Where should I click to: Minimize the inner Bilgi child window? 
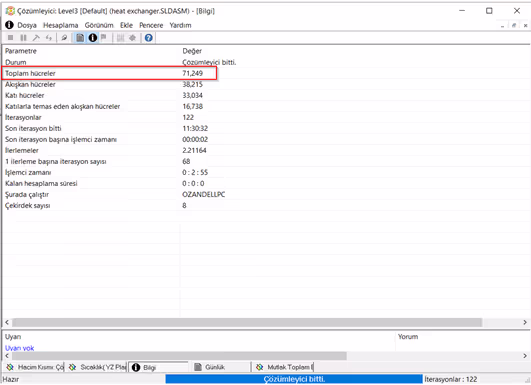coord(502,25)
